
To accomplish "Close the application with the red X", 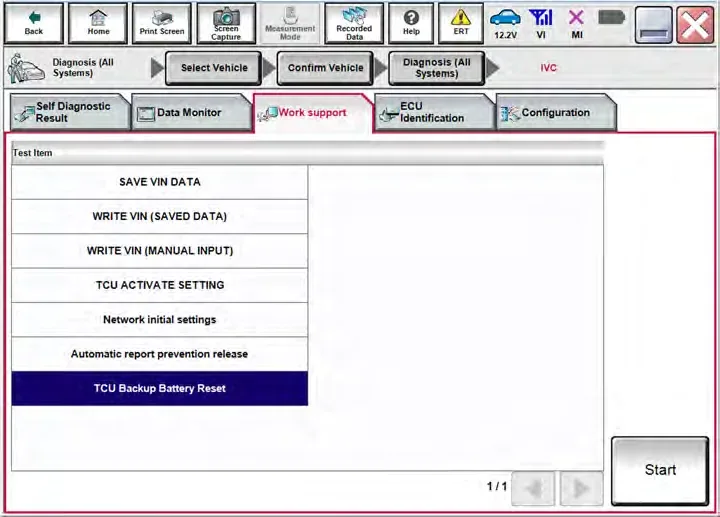I will click(695, 25).
